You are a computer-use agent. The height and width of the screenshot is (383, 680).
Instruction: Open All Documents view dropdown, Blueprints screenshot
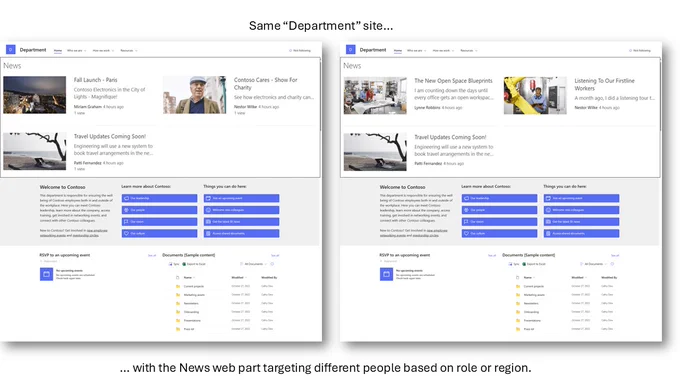pos(594,264)
